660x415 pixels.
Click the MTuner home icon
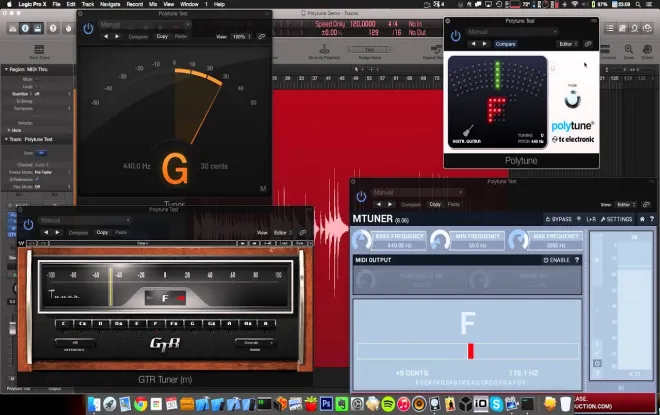642,219
